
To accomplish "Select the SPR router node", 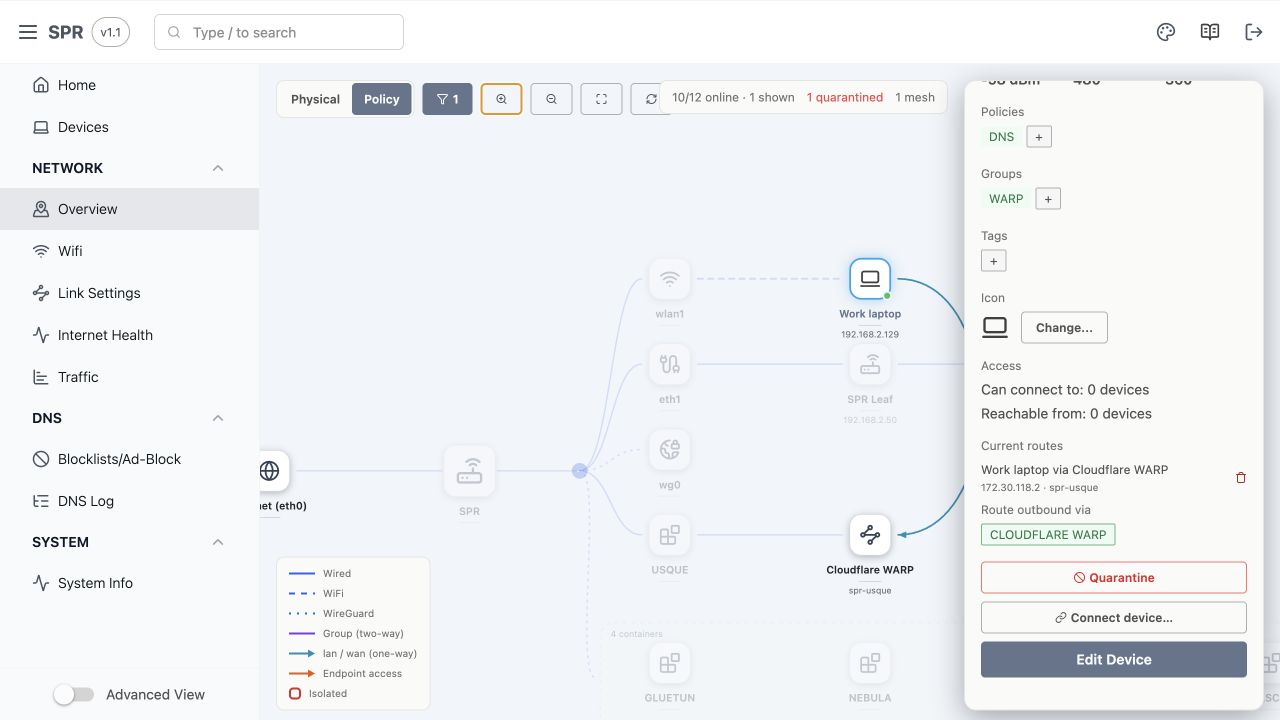I will tap(469, 471).
